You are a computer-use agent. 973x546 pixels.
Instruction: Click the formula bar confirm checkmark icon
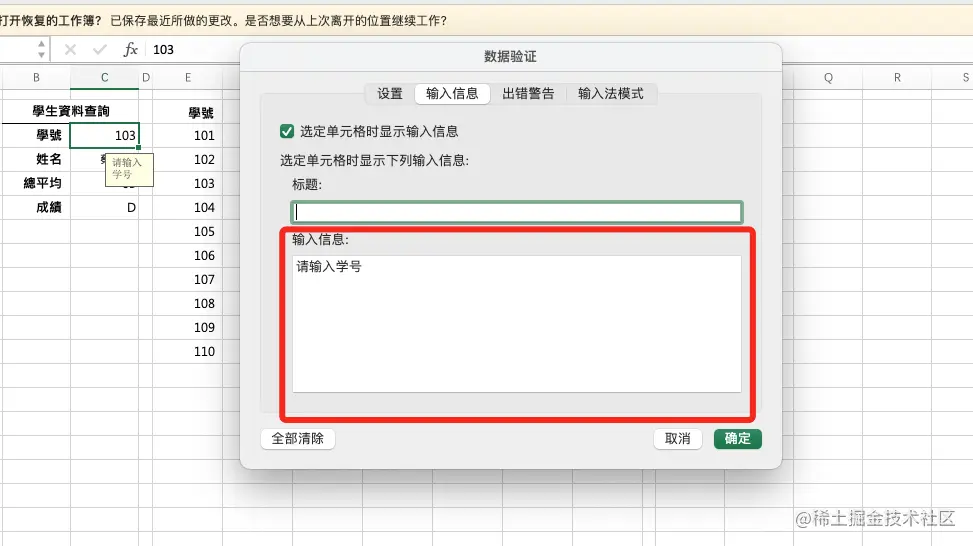click(x=99, y=50)
